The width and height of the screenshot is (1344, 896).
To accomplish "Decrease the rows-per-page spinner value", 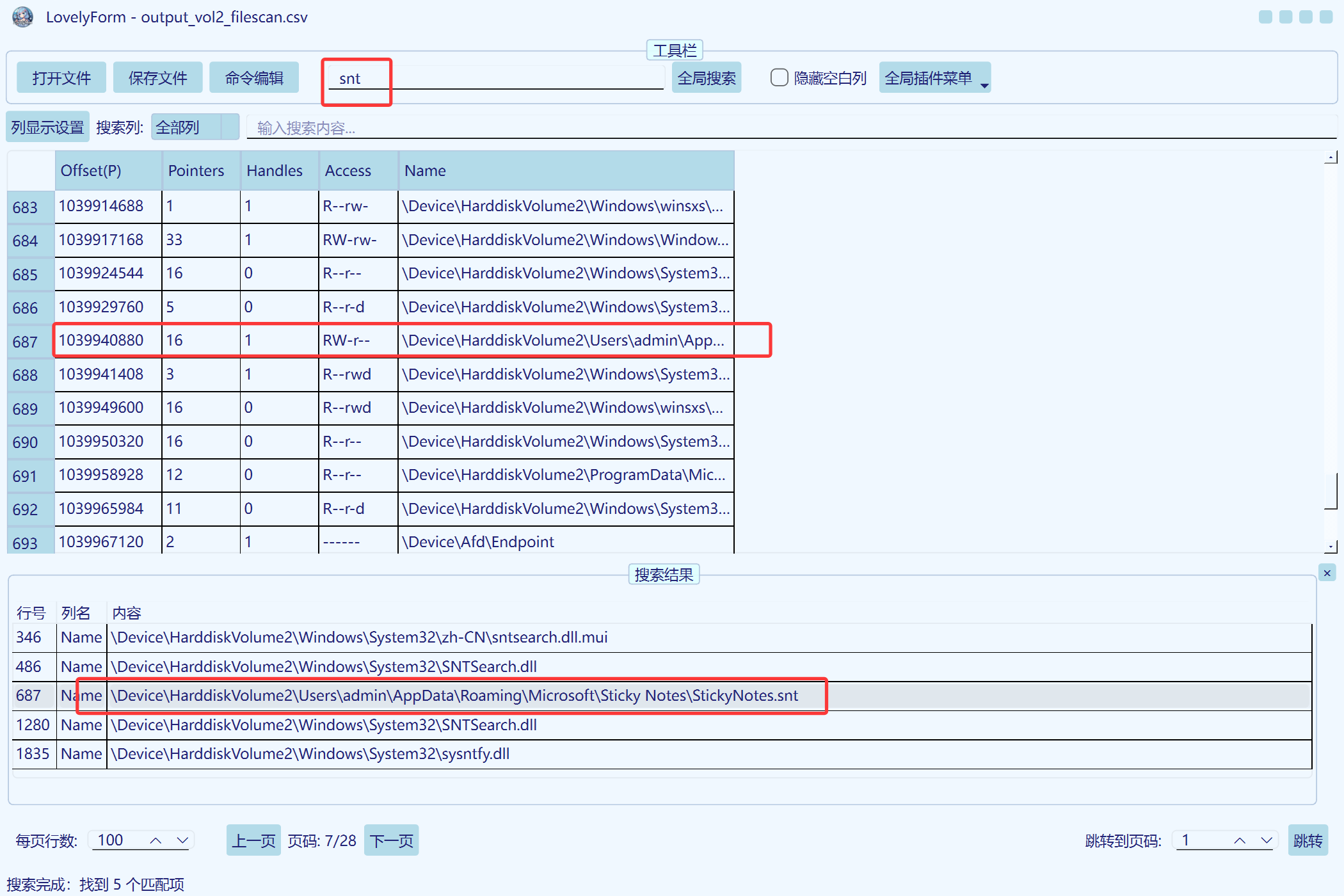I will [182, 840].
